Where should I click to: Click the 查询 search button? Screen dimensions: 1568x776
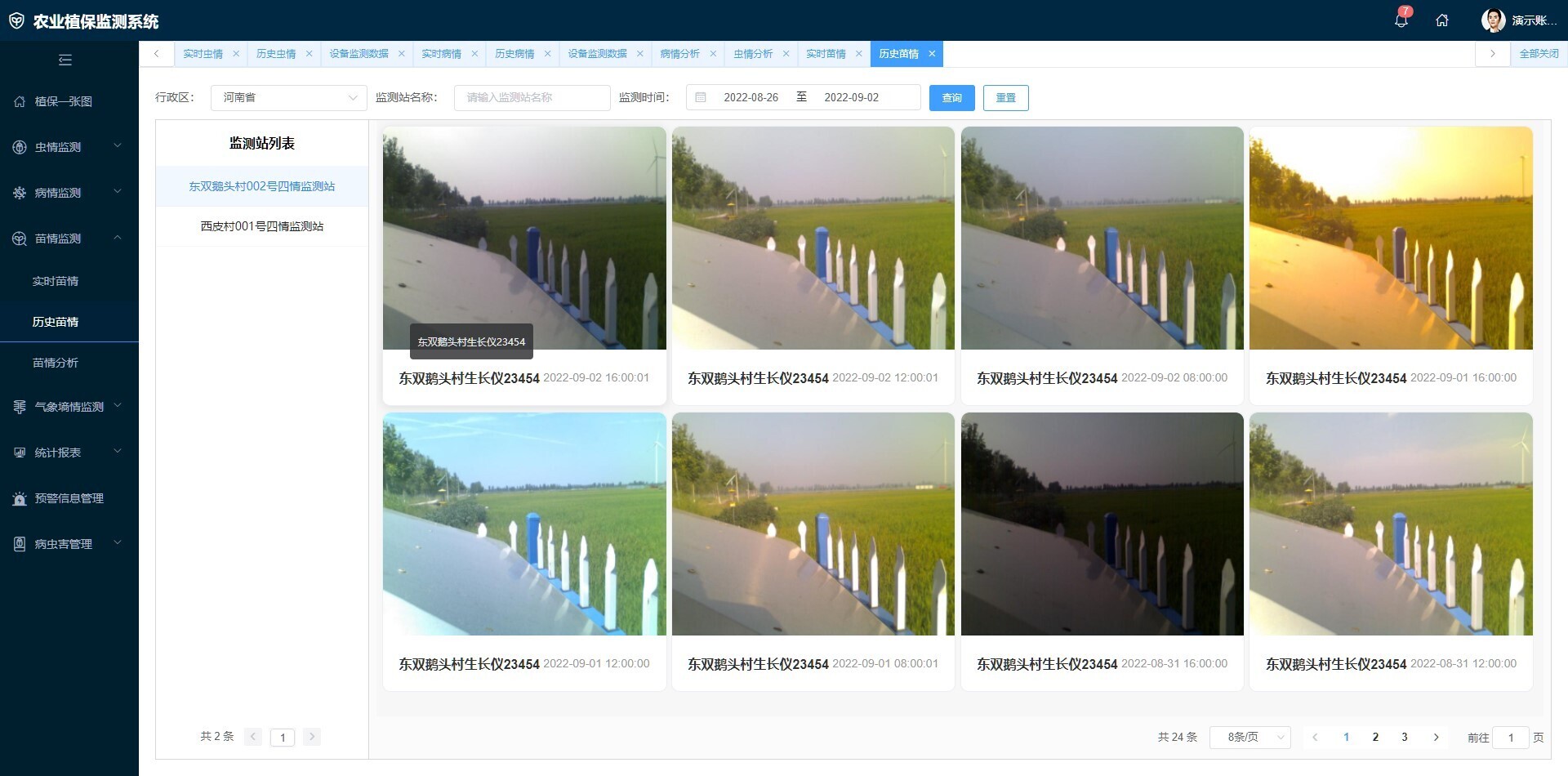(951, 98)
